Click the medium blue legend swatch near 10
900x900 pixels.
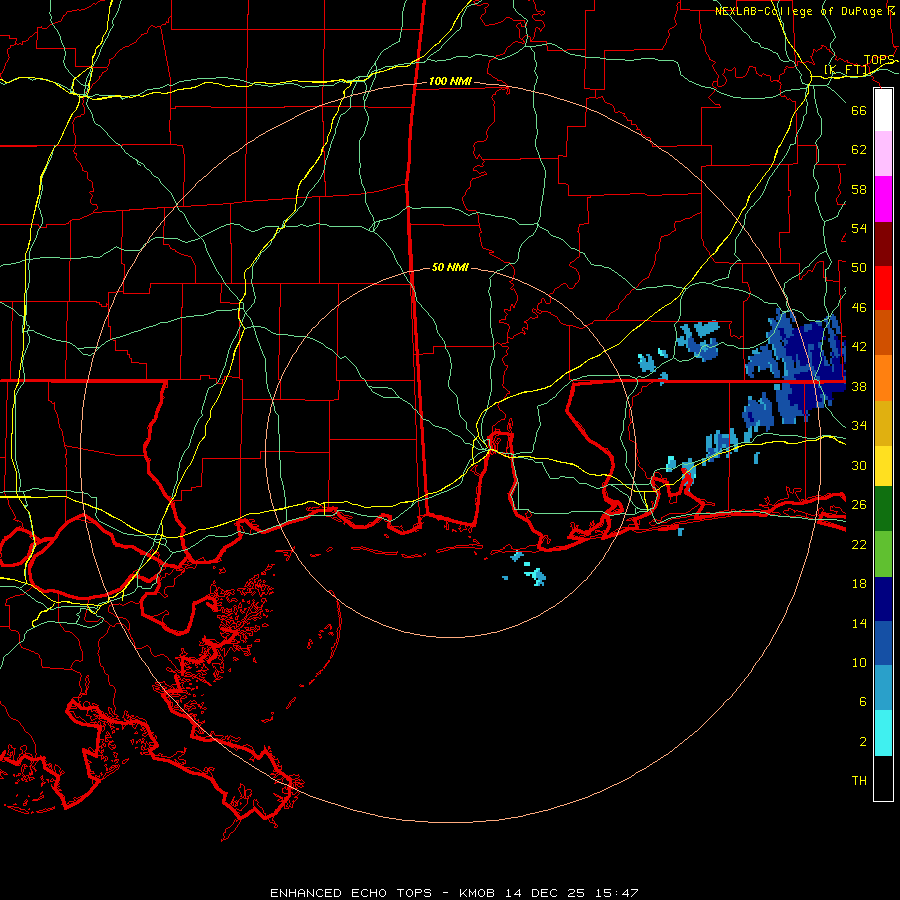click(x=883, y=643)
